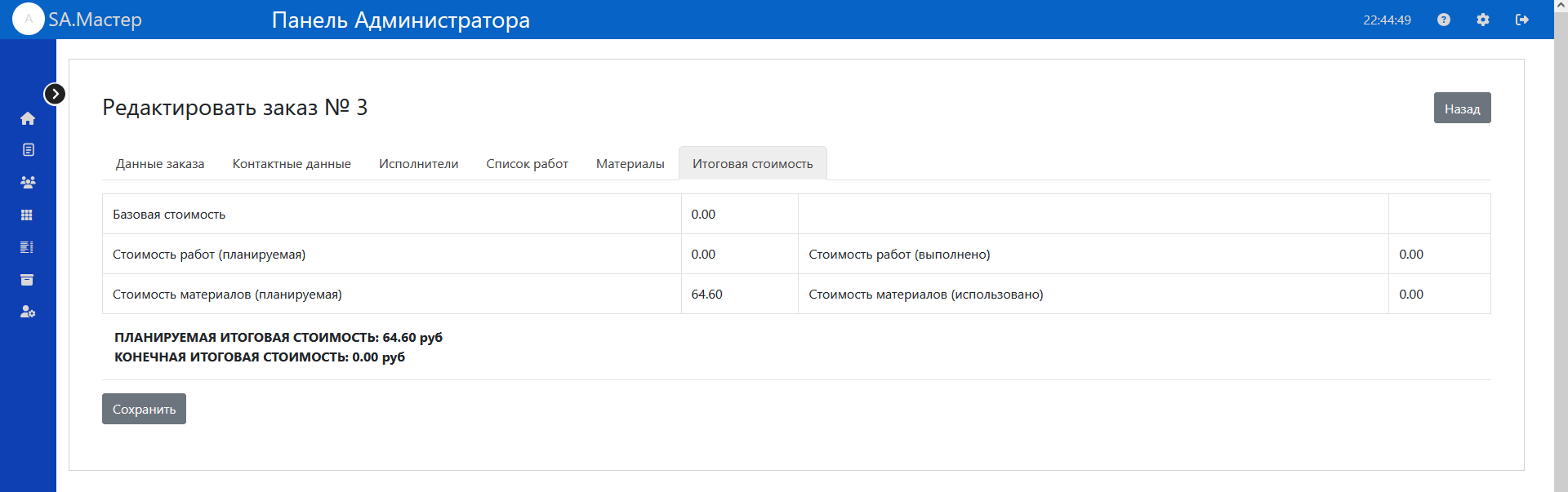This screenshot has width=1568, height=492.
Task: Click the SA.Мастер logo avatar
Action: pos(29,20)
